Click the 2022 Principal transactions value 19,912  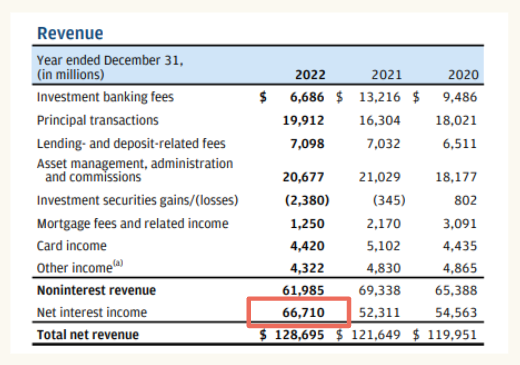click(303, 120)
